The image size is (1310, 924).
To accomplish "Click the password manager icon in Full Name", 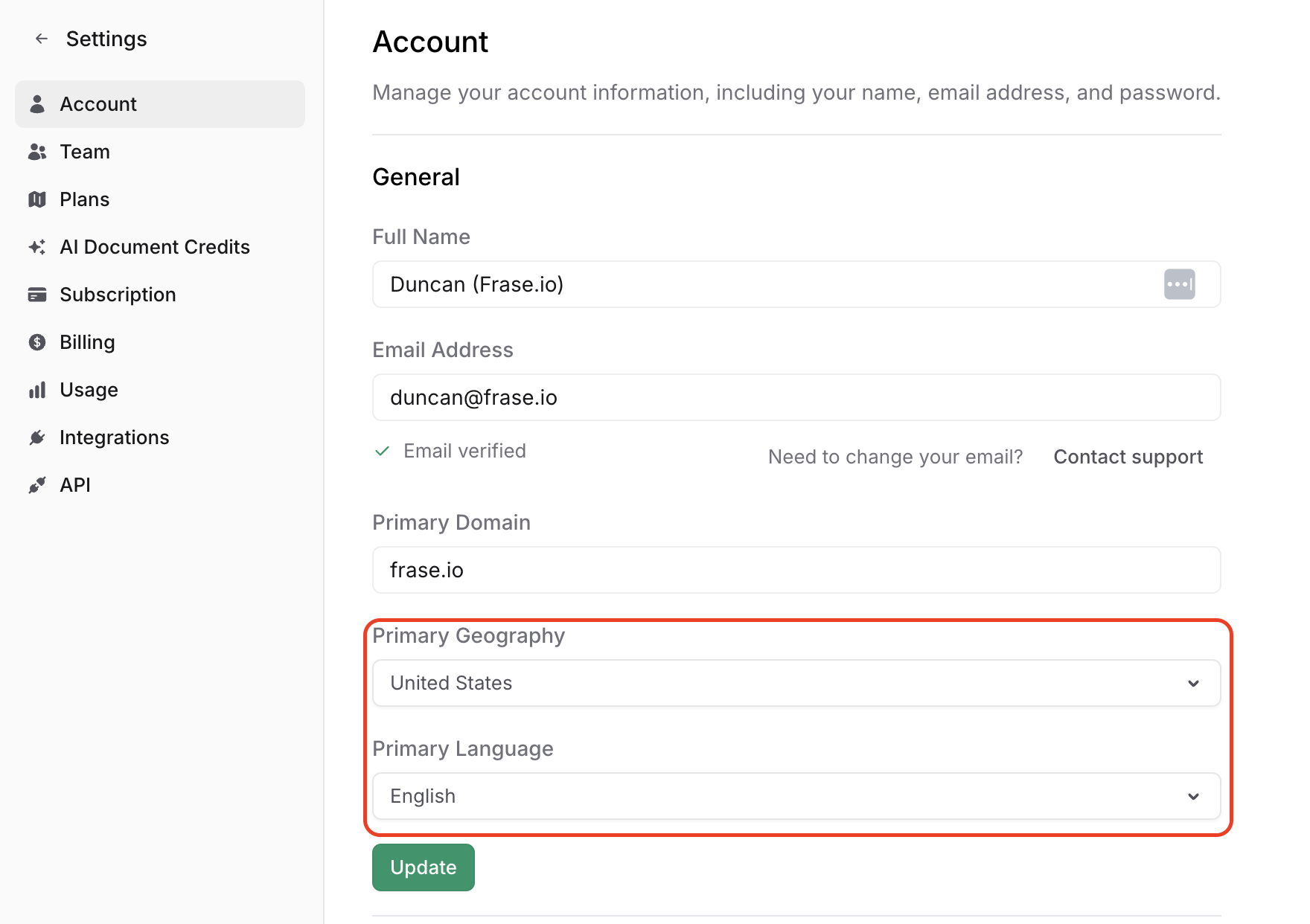I will tap(1179, 284).
